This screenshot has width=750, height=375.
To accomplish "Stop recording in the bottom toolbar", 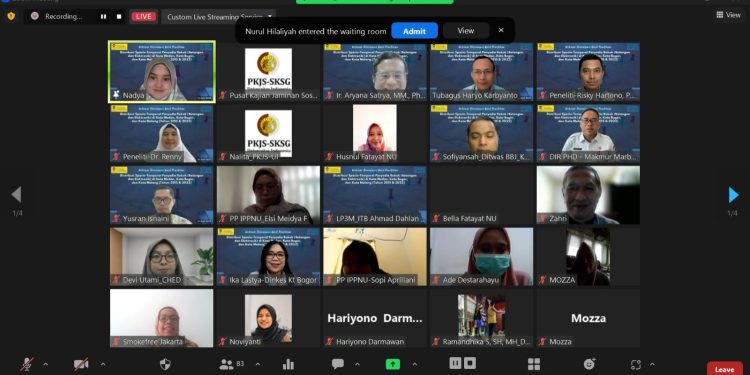I will pos(470,364).
